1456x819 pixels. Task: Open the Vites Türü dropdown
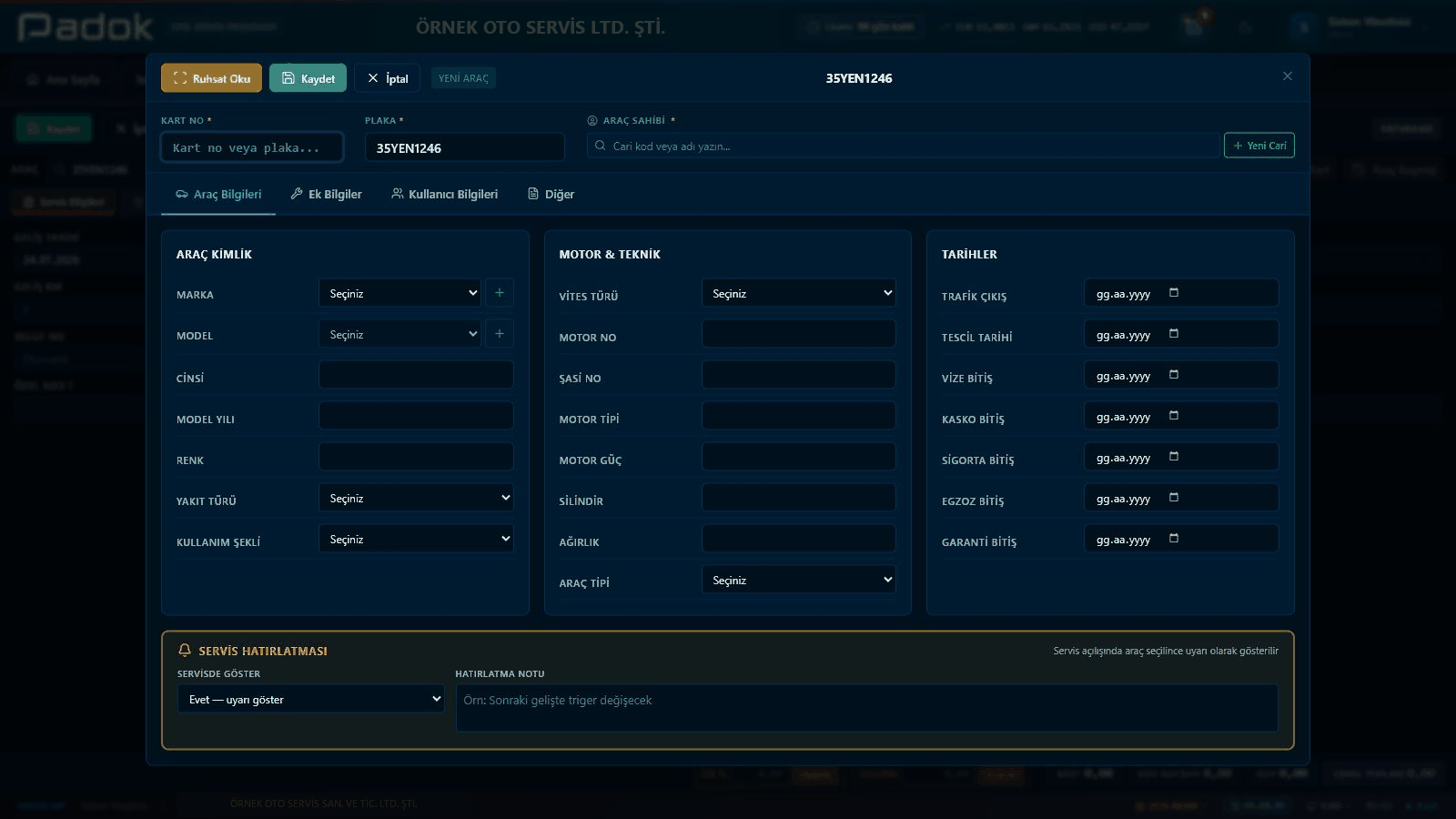tap(798, 293)
